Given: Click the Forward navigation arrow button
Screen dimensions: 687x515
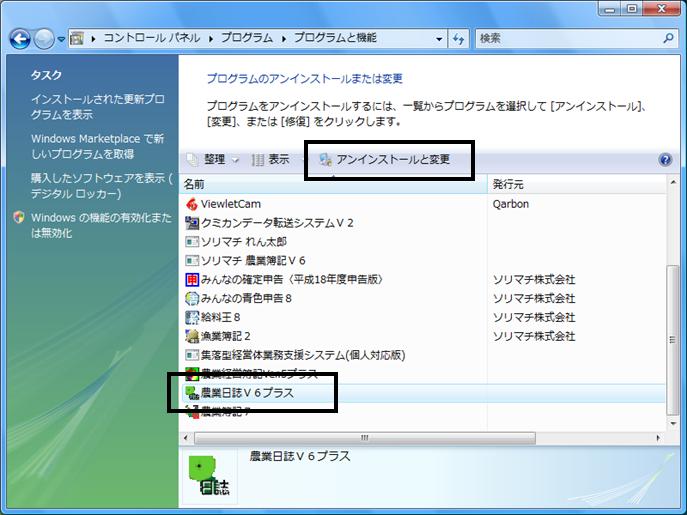Looking at the screenshot, I should (44, 39).
